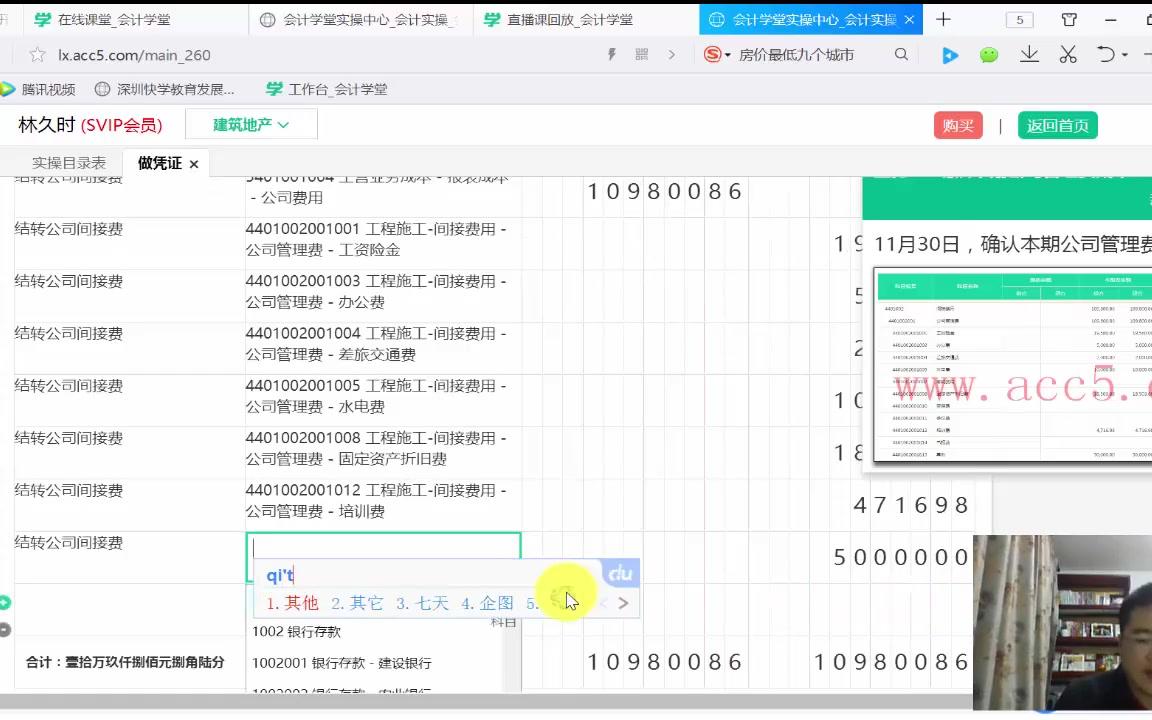This screenshot has height=720, width=1152.
Task: Click the red S logo in search box
Action: [x=714, y=56]
